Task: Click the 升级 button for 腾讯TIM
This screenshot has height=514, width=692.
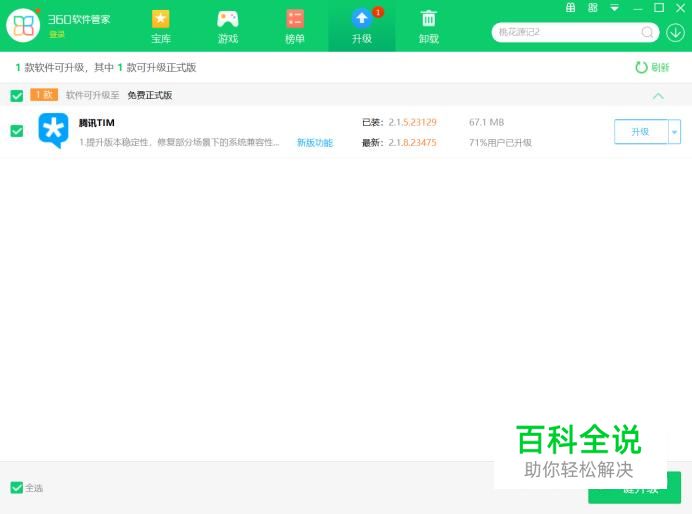Action: [641, 131]
